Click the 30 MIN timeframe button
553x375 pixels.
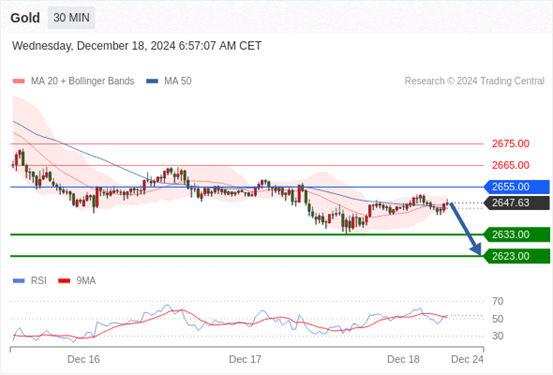(x=71, y=18)
